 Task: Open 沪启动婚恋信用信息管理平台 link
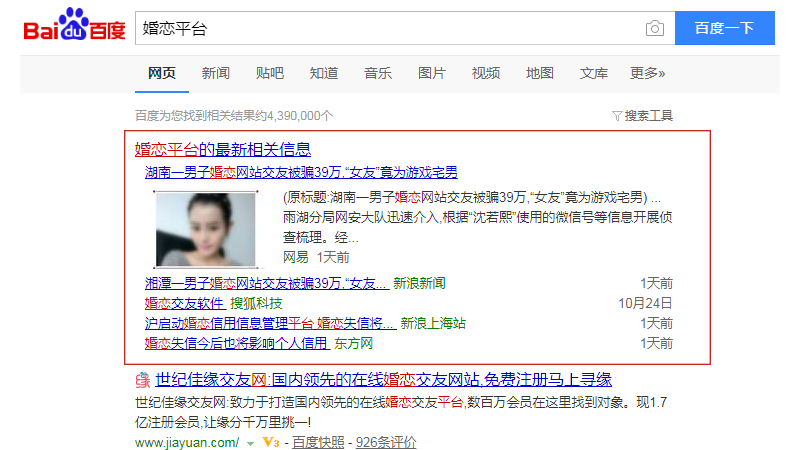pyautogui.click(x=270, y=323)
